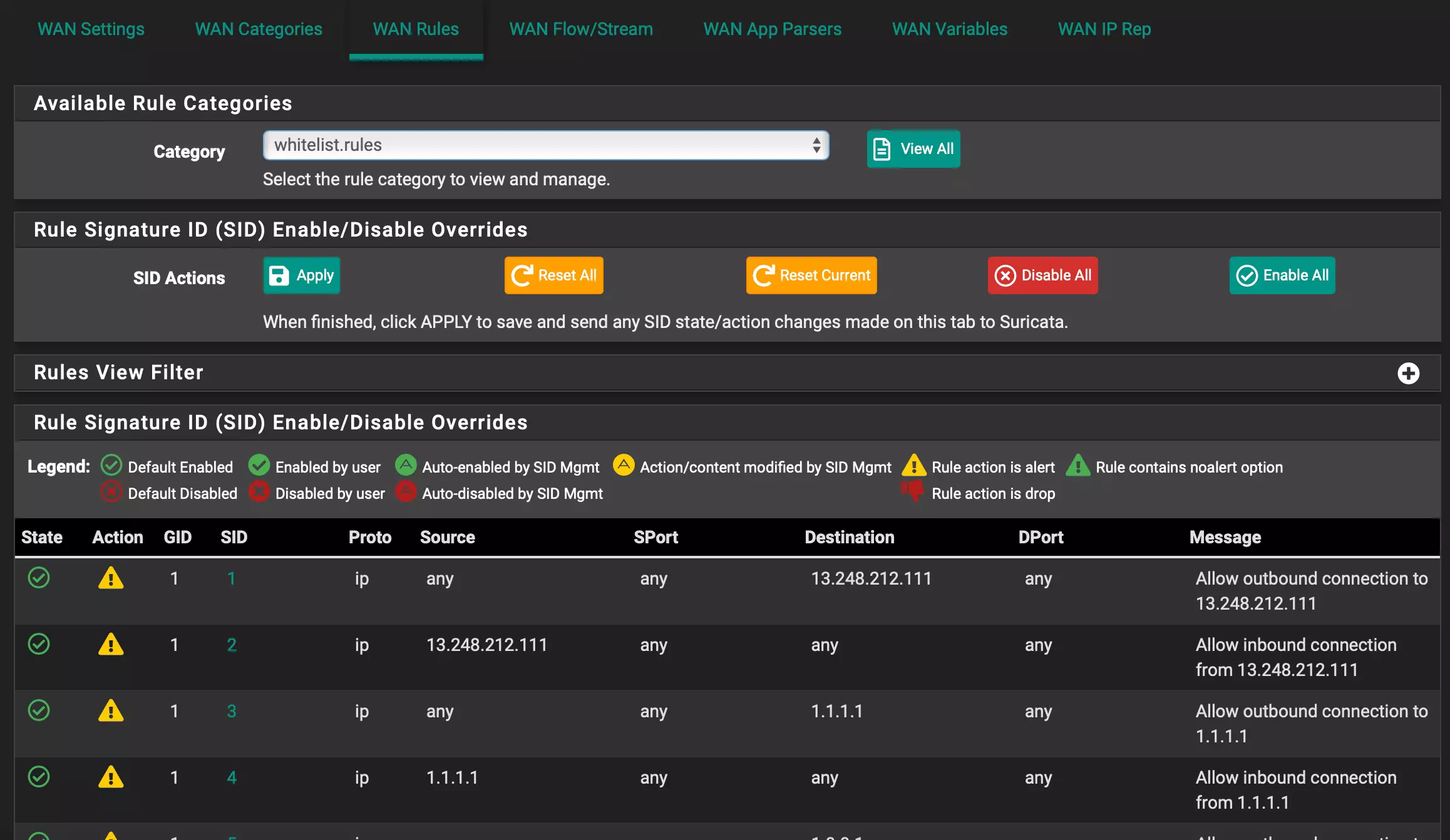The width and height of the screenshot is (1450, 840).
Task: Click alert action icon for SID 2
Action: pyautogui.click(x=111, y=645)
